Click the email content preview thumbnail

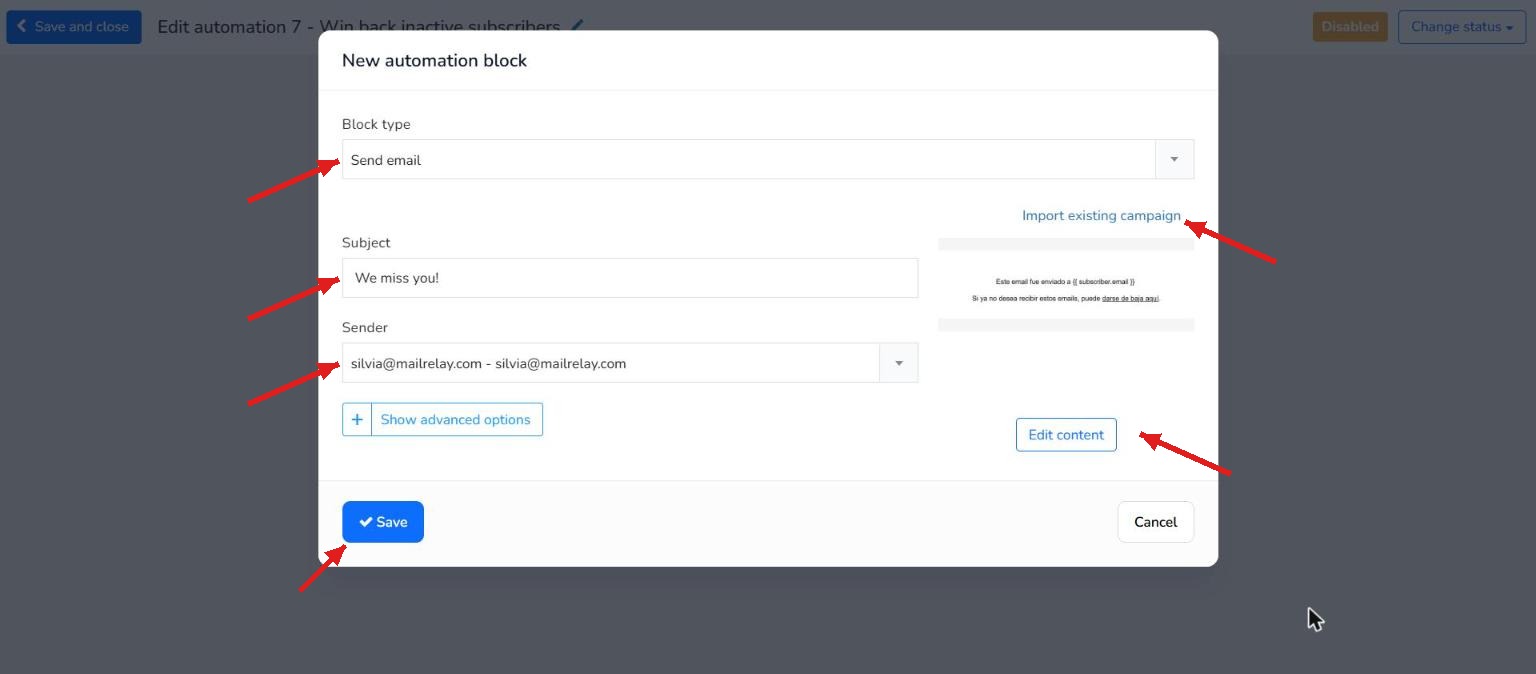click(x=1066, y=285)
